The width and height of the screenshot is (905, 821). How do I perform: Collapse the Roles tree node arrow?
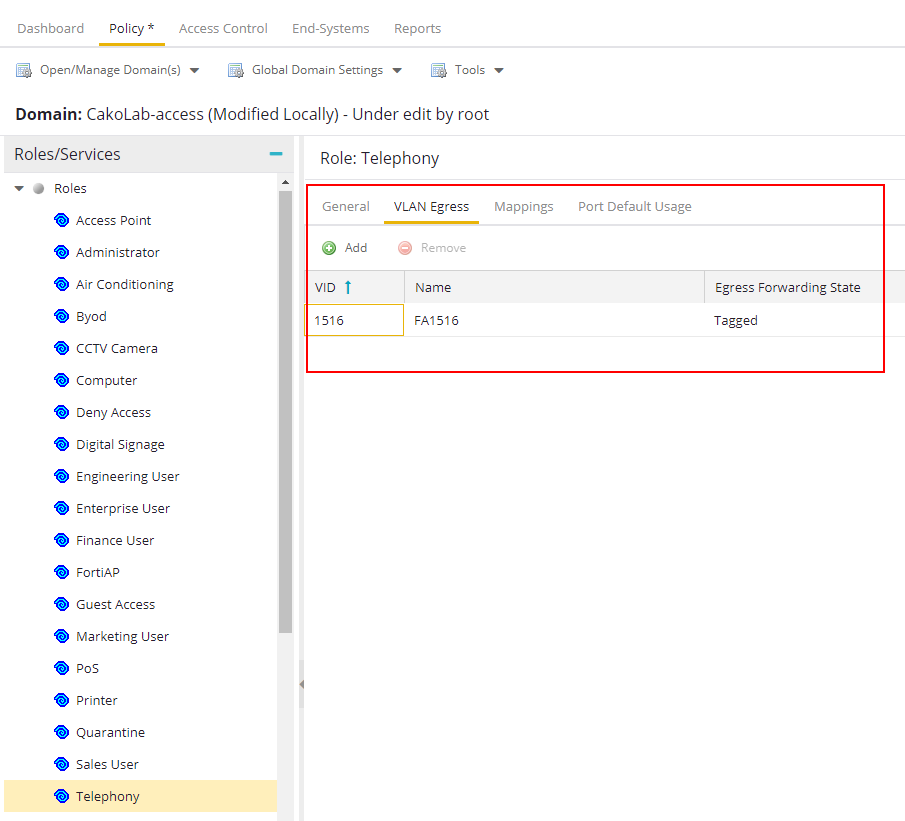[x=19, y=188]
